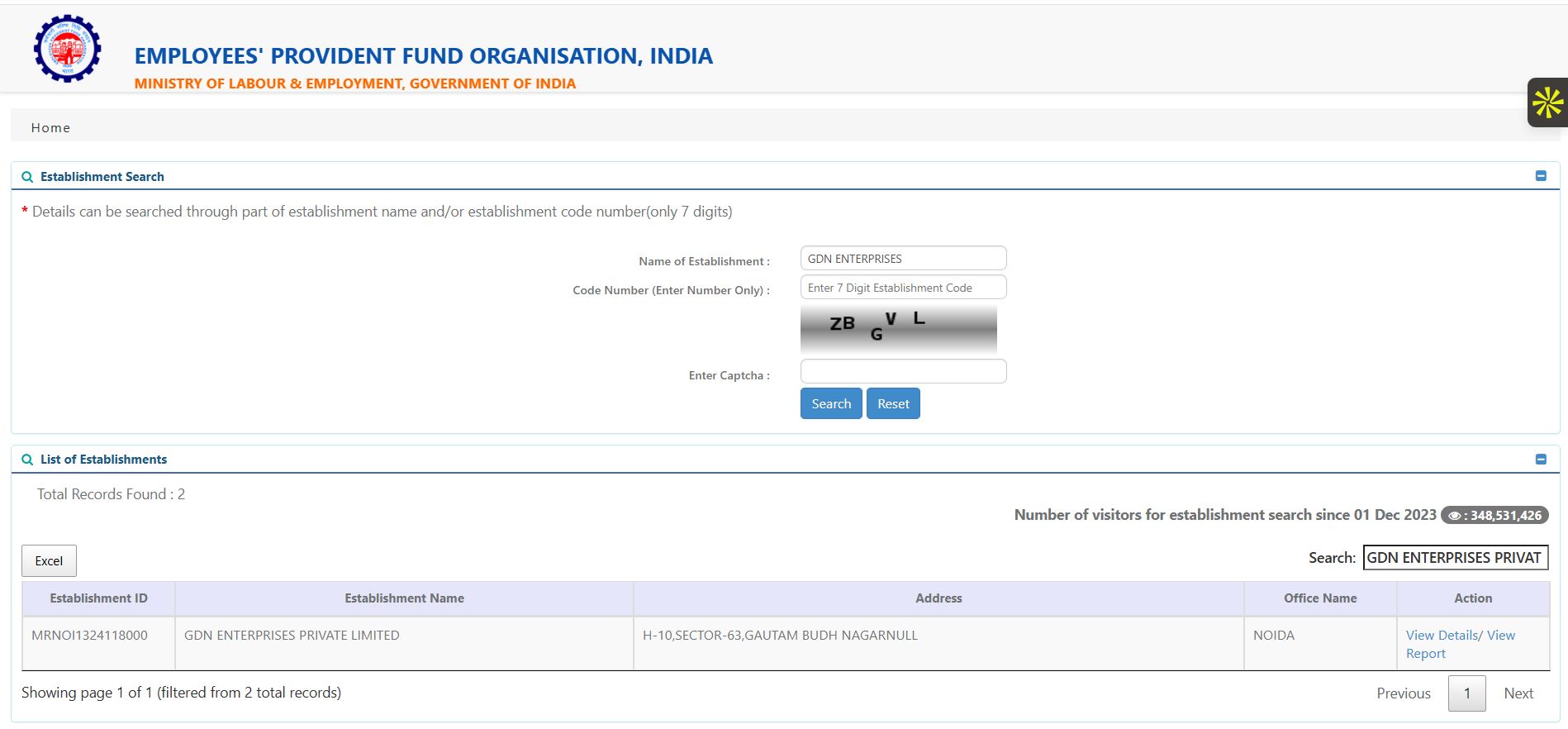Focus the 7 digit establishment code field

902,288
